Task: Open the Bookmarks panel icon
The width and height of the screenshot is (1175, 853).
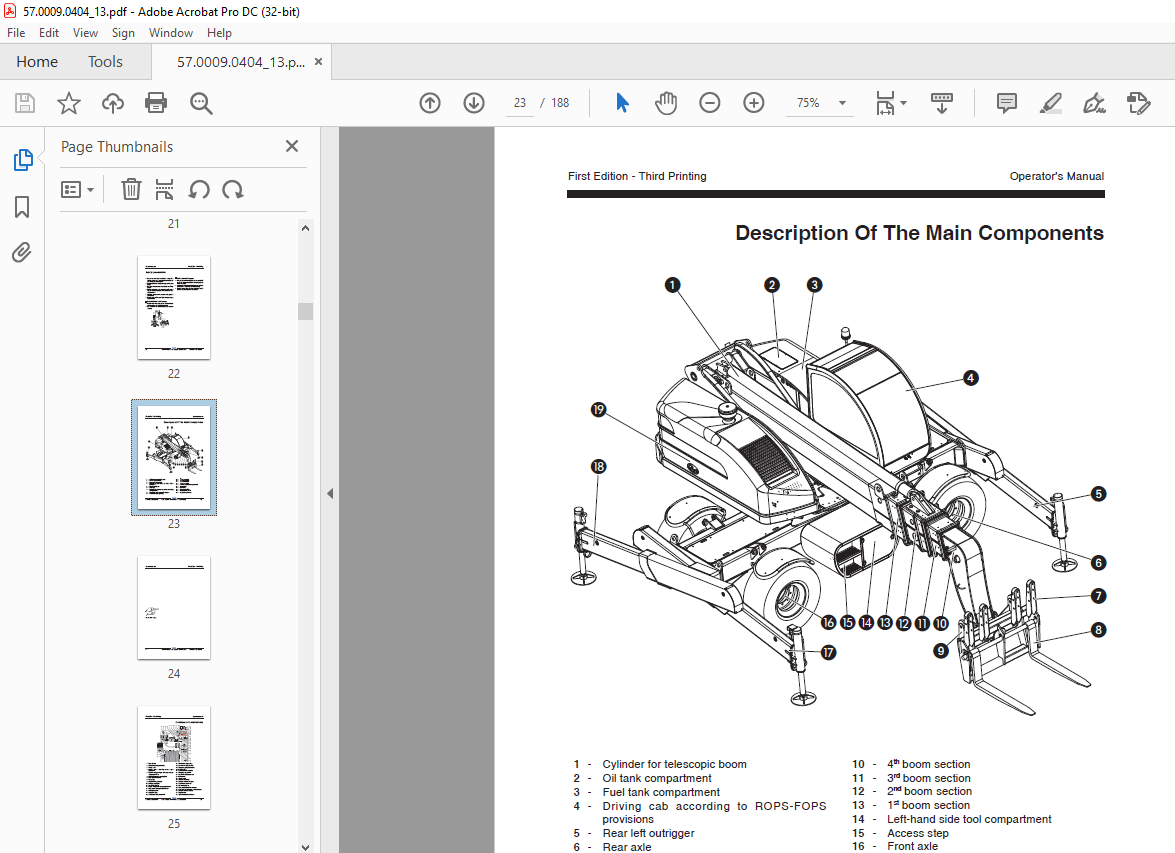Action: pyautogui.click(x=22, y=207)
